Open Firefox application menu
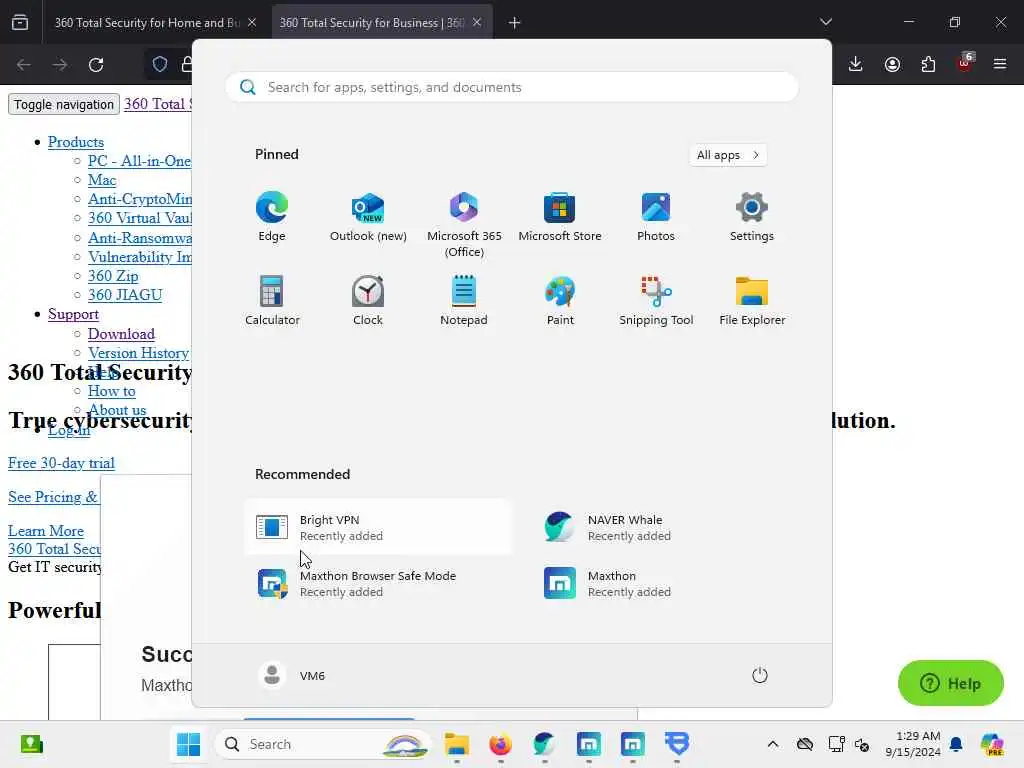This screenshot has width=1024, height=768. coord(1000,64)
